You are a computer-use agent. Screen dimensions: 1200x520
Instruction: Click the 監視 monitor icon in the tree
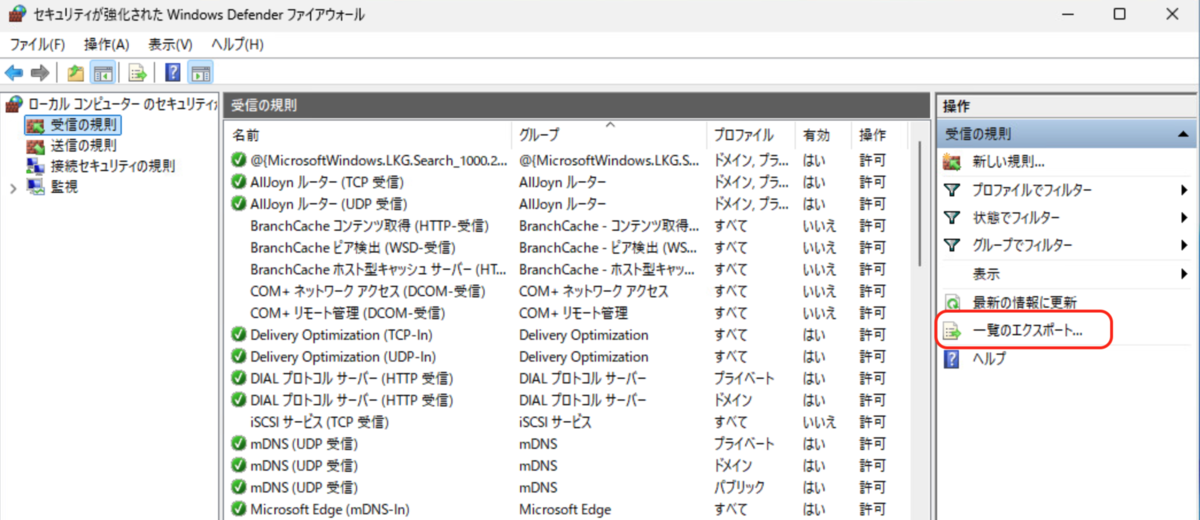pos(36,186)
